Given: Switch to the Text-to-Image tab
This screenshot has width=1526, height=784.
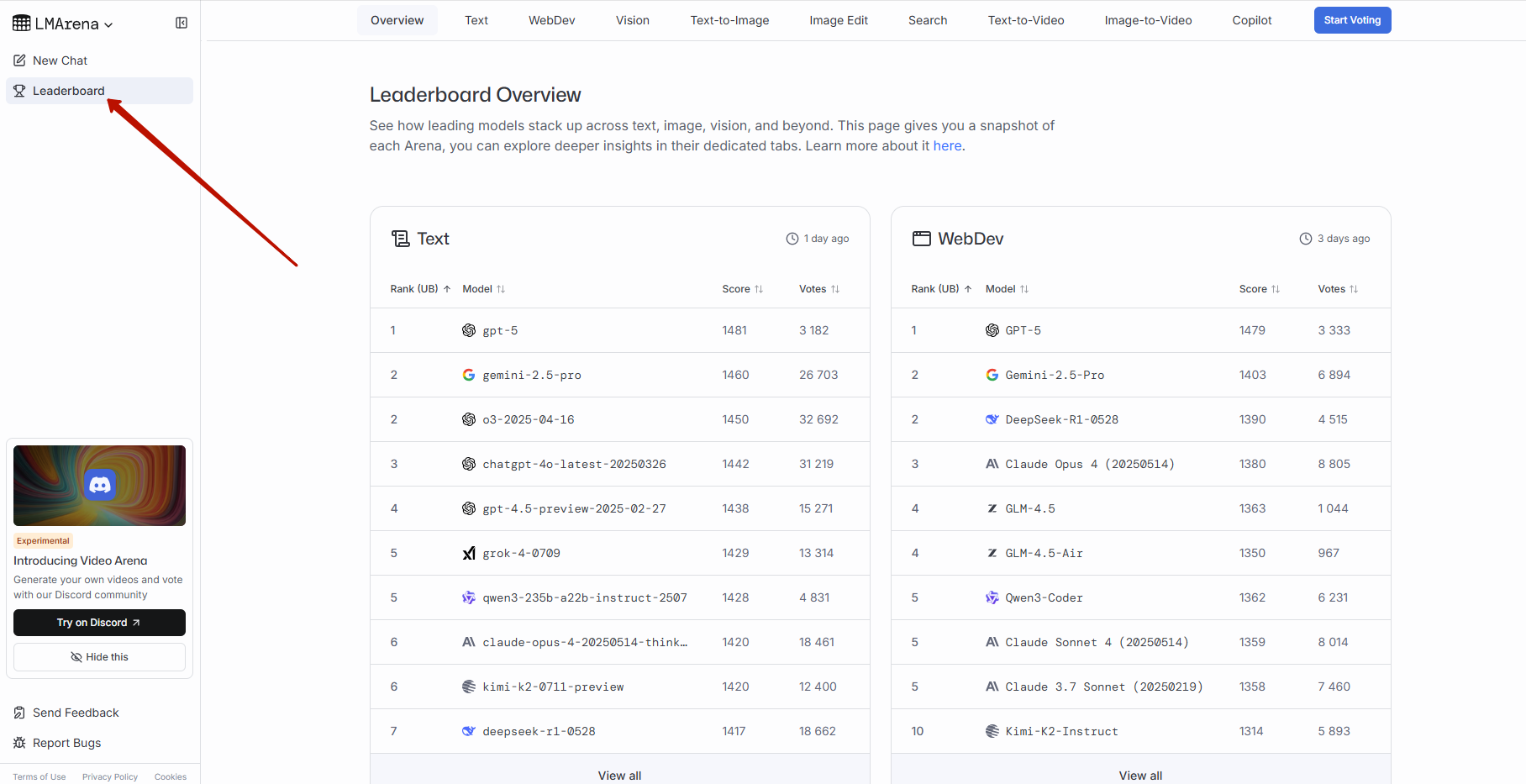Looking at the screenshot, I should click(x=729, y=20).
